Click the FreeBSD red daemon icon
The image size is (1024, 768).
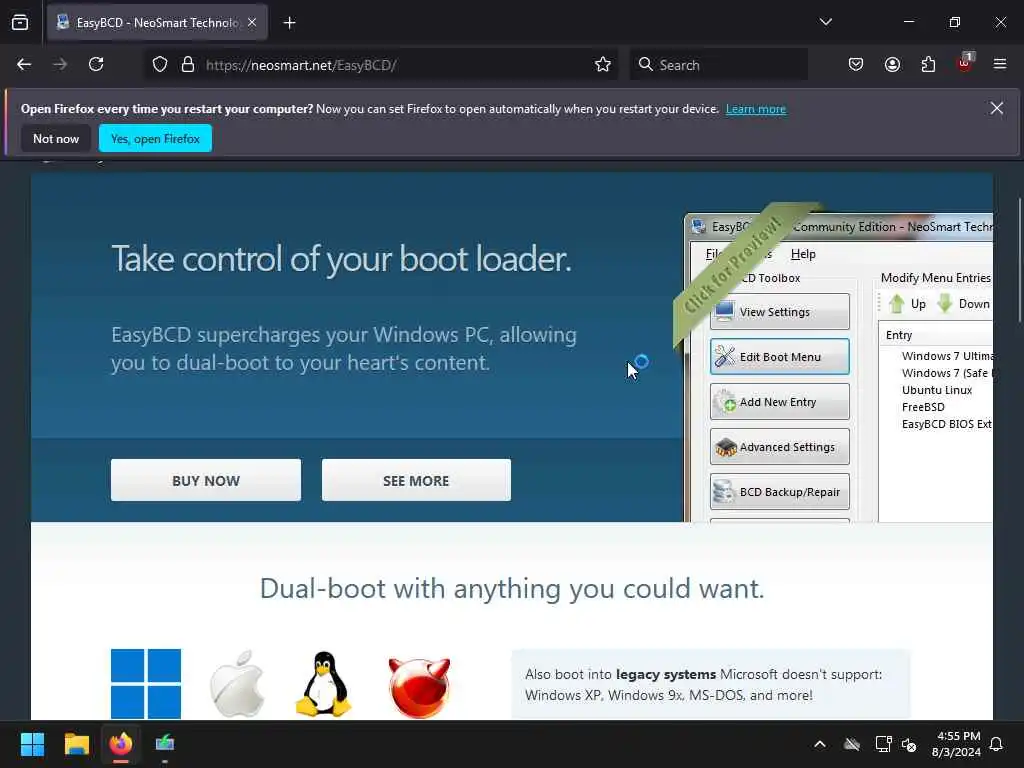click(419, 687)
